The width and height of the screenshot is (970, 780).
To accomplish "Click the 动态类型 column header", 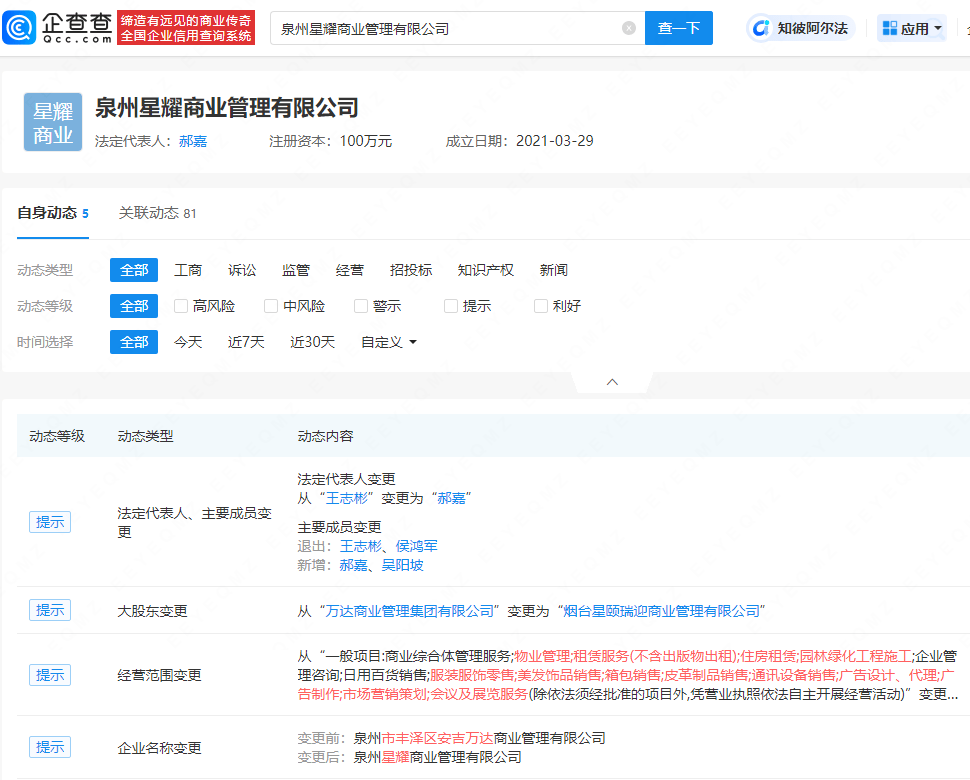I will click(145, 436).
